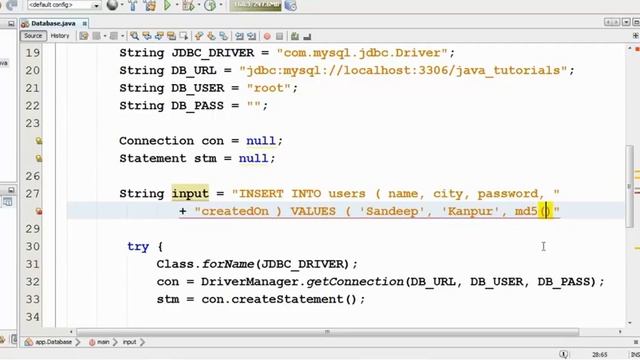This screenshot has height=360, width=640.
Task: Expand chevron after input breadcrumb
Action: [x=142, y=342]
